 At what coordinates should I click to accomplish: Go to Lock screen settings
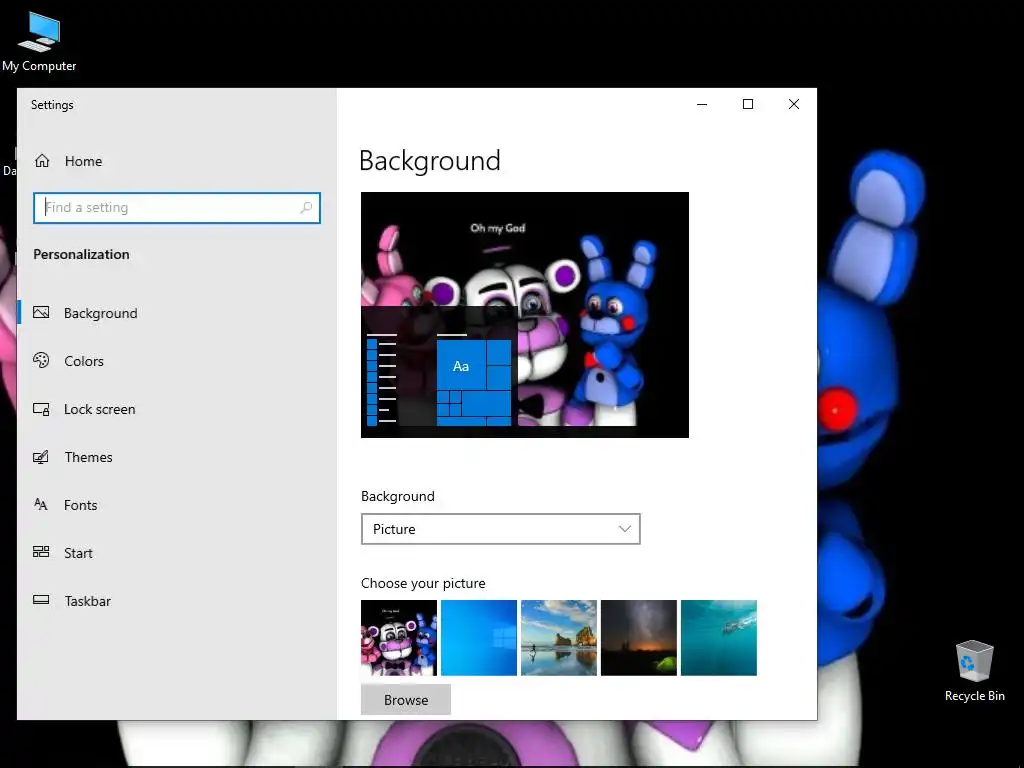(176, 409)
